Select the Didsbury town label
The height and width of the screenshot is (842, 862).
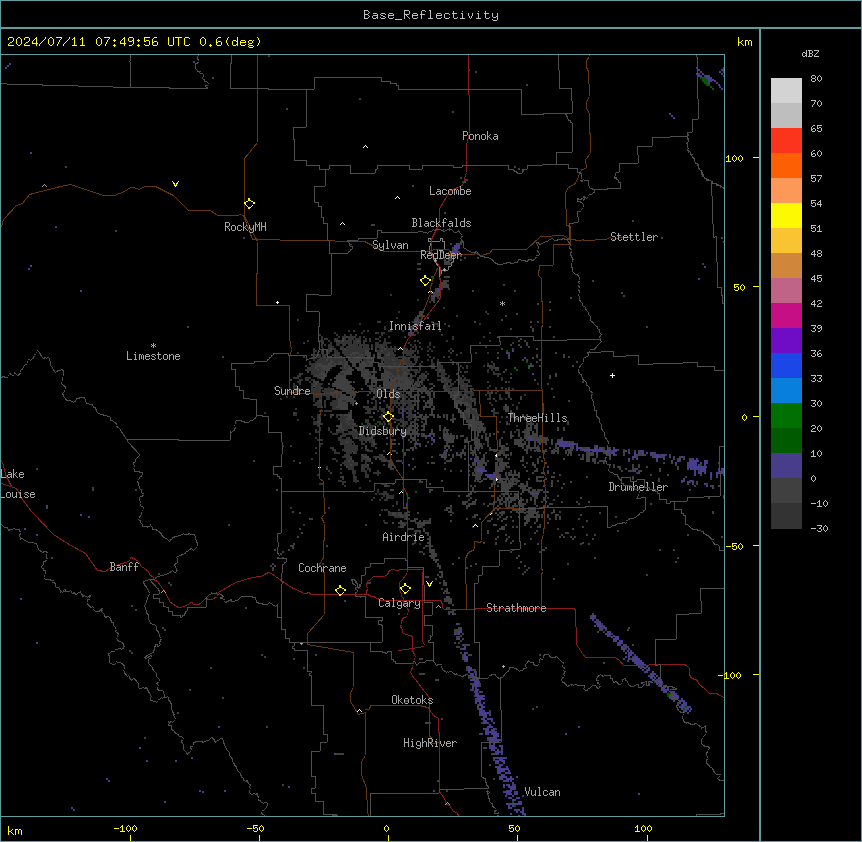point(383,431)
